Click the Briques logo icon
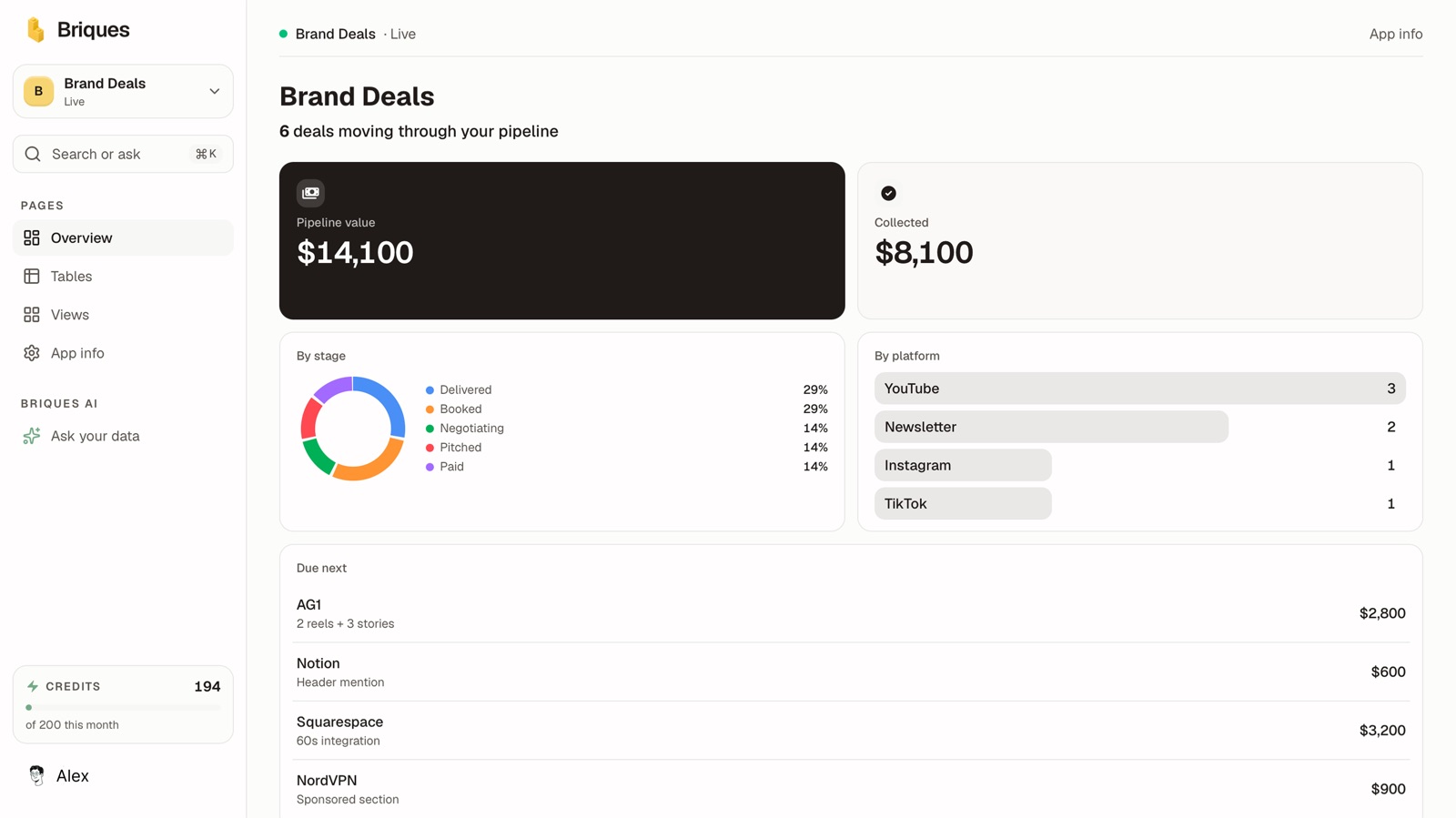The height and width of the screenshot is (818, 1456). pyautogui.click(x=35, y=29)
